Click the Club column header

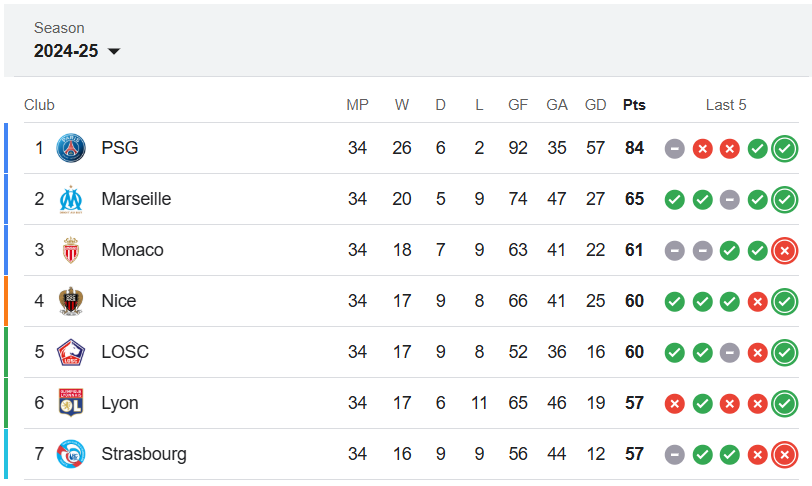click(x=39, y=105)
